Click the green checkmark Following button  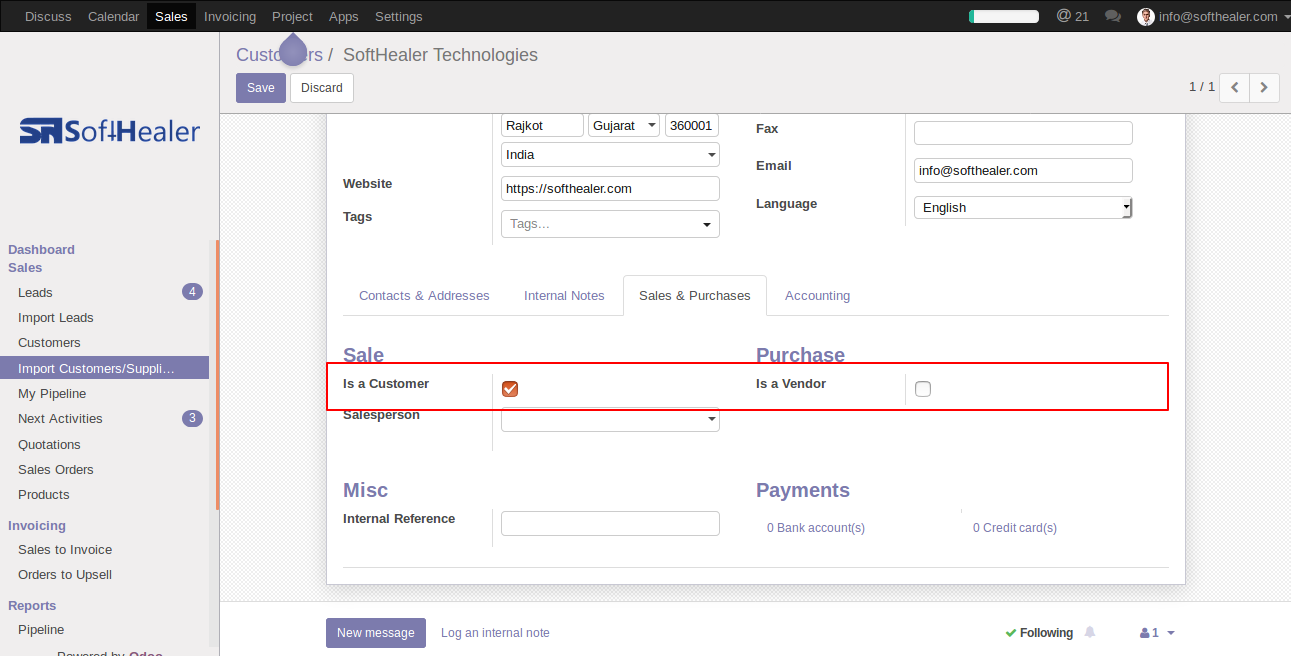pos(1039,633)
